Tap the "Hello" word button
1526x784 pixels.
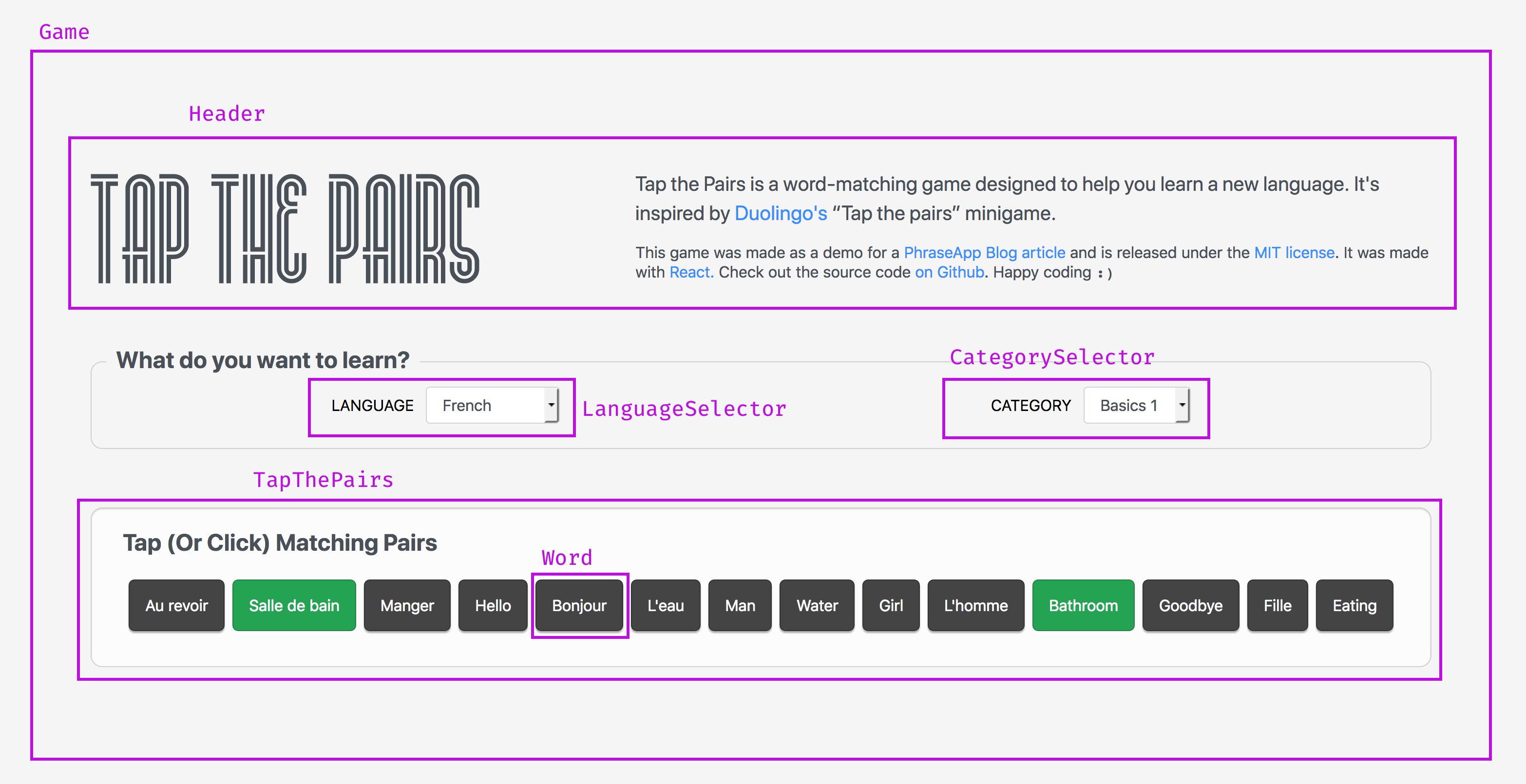tap(493, 605)
